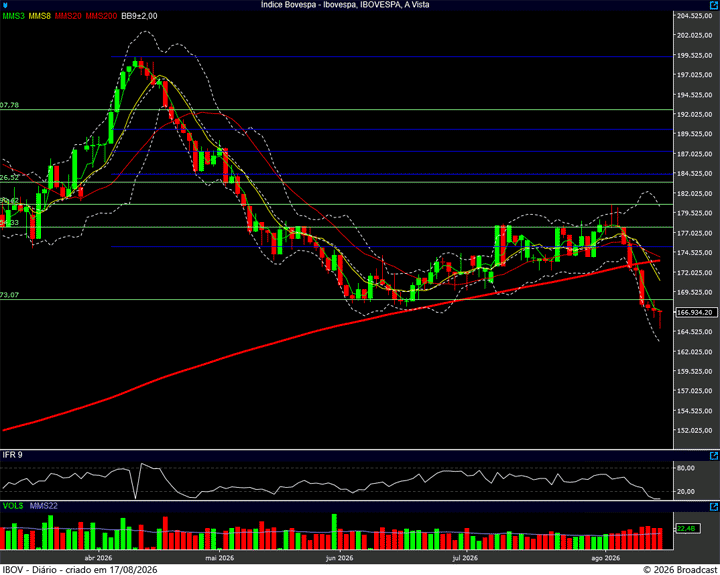Click the ago 2026 date label
The width and height of the screenshot is (720, 575).
point(605,558)
